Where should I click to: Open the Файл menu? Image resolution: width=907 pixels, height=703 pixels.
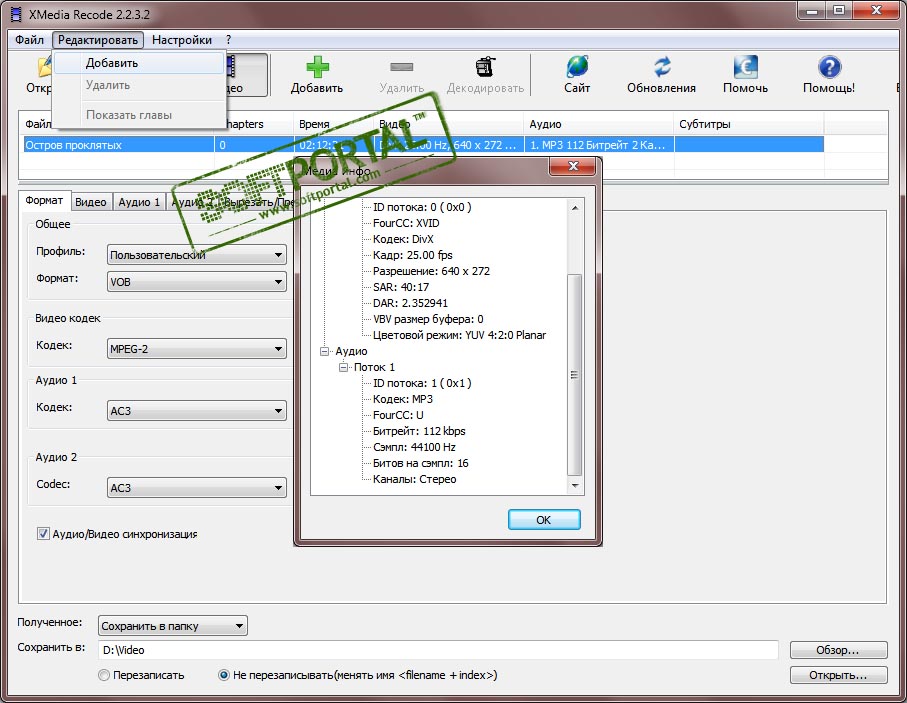pyautogui.click(x=30, y=40)
